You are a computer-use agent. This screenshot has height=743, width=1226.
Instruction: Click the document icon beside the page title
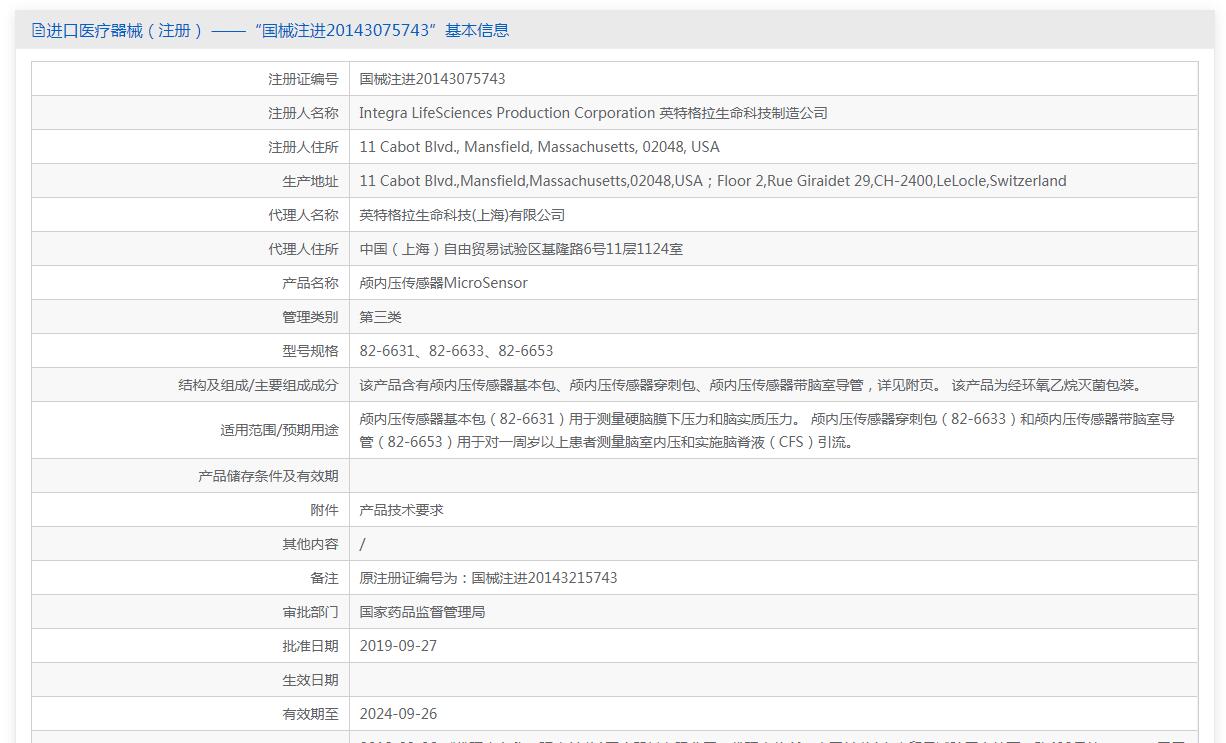click(38, 30)
